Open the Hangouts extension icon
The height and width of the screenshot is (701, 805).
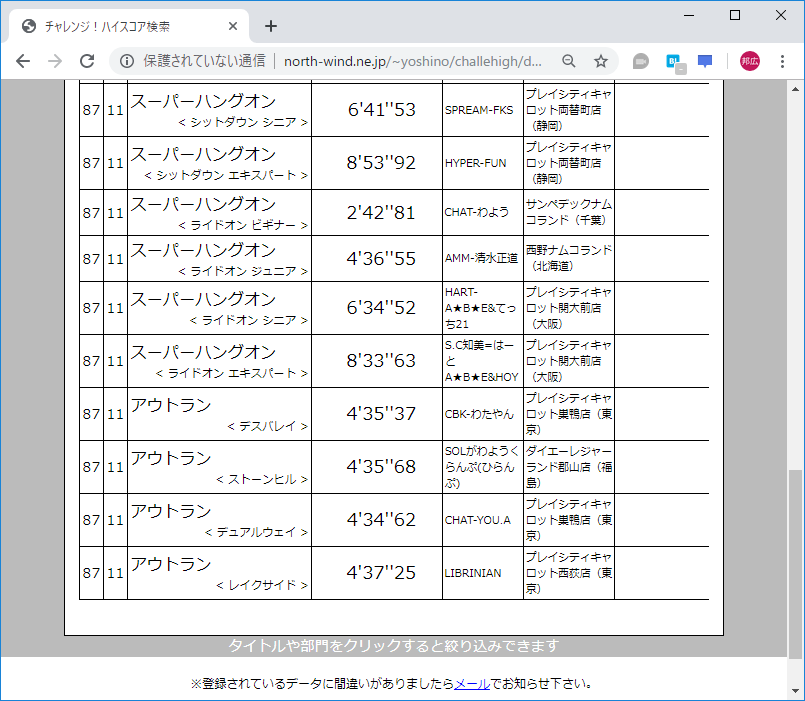click(639, 61)
